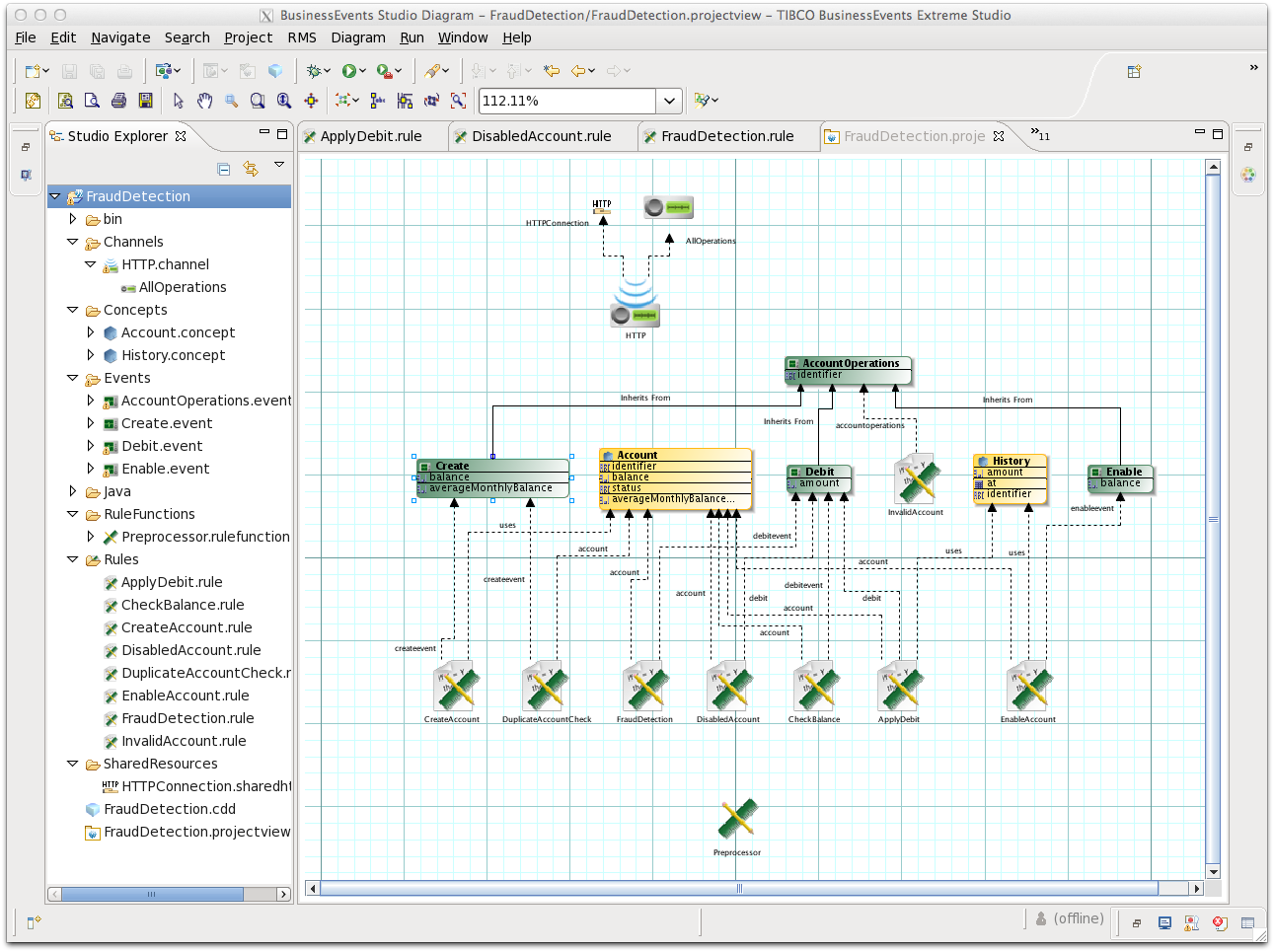Click the External Tools run icon
This screenshot has height=952, width=1274.
(x=384, y=71)
